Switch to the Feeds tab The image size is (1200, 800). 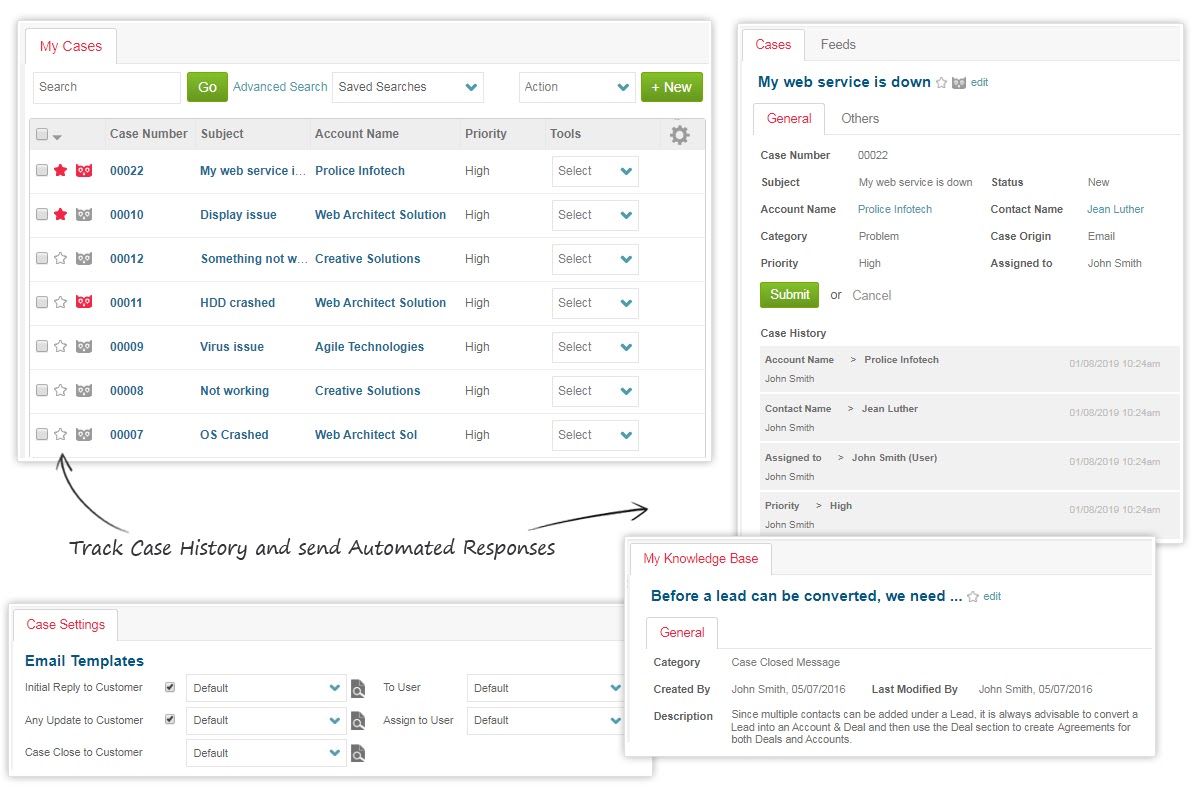tap(837, 45)
